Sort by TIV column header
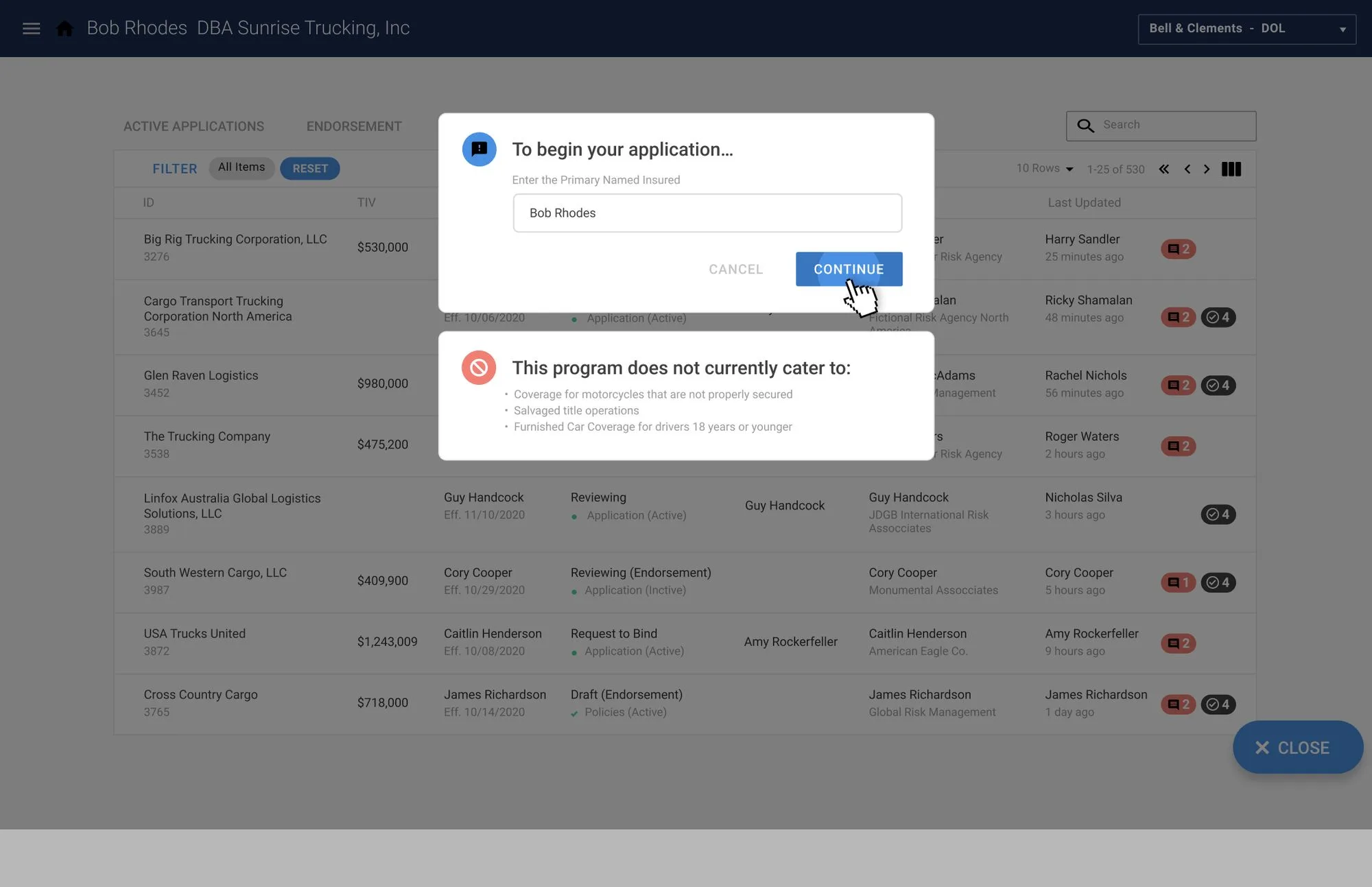1372x887 pixels. [x=366, y=202]
